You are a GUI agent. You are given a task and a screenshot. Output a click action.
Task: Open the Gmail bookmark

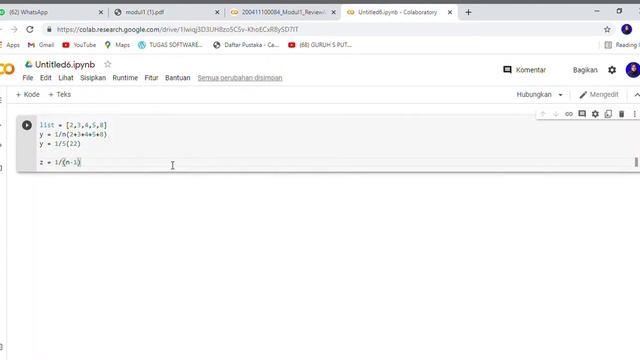tap(41, 45)
